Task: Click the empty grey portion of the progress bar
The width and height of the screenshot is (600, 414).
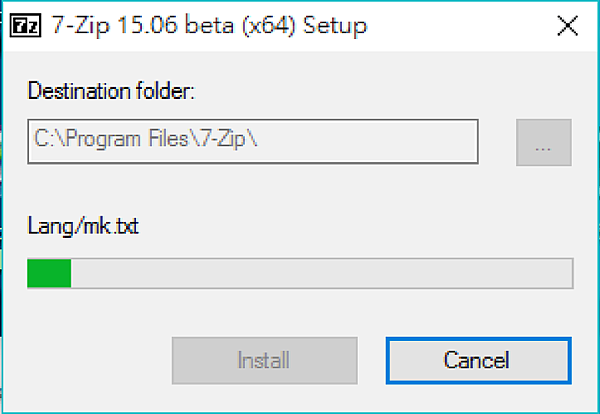Action: pyautogui.click(x=321, y=273)
